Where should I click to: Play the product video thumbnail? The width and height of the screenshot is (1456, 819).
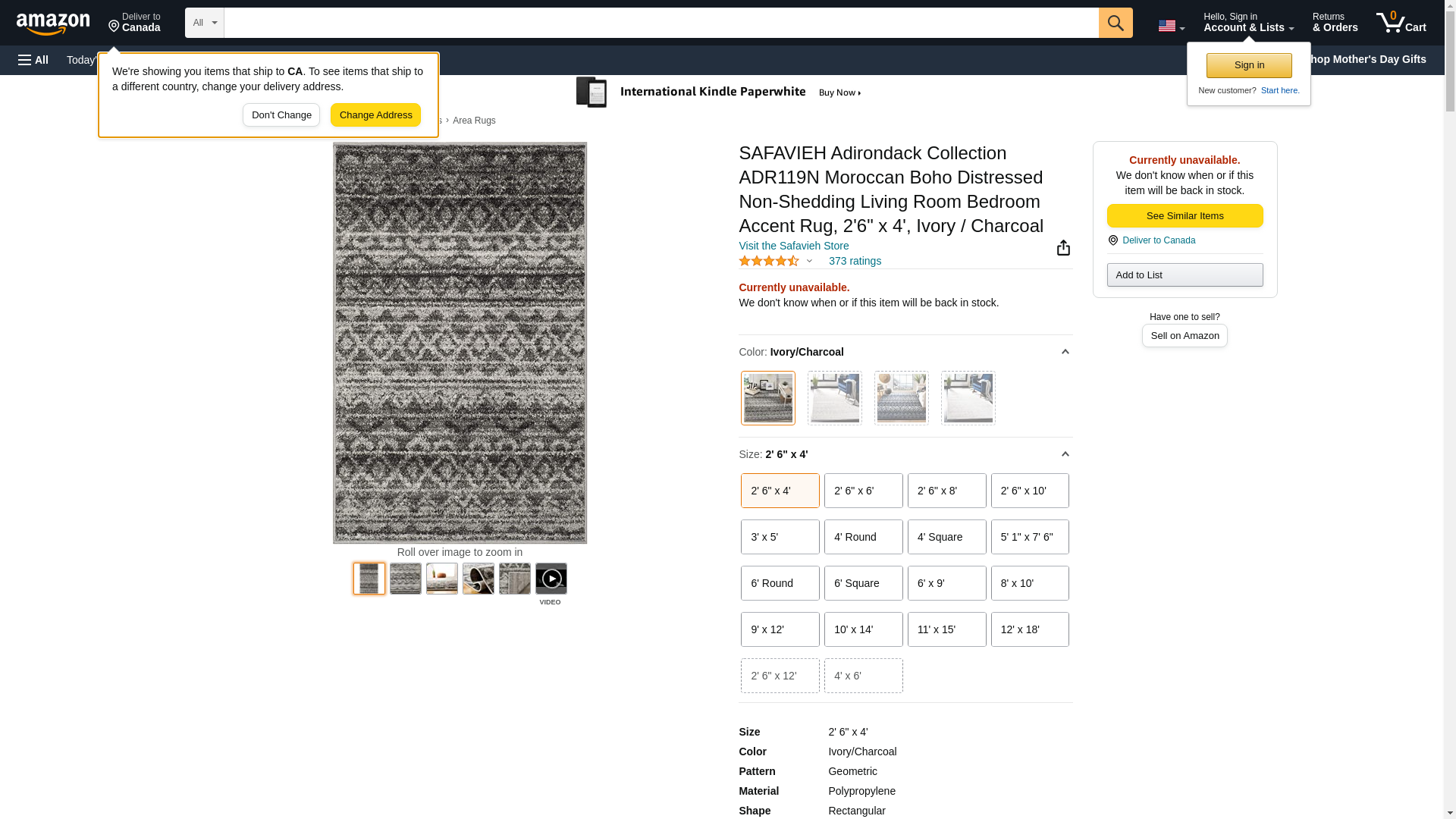[x=551, y=579]
